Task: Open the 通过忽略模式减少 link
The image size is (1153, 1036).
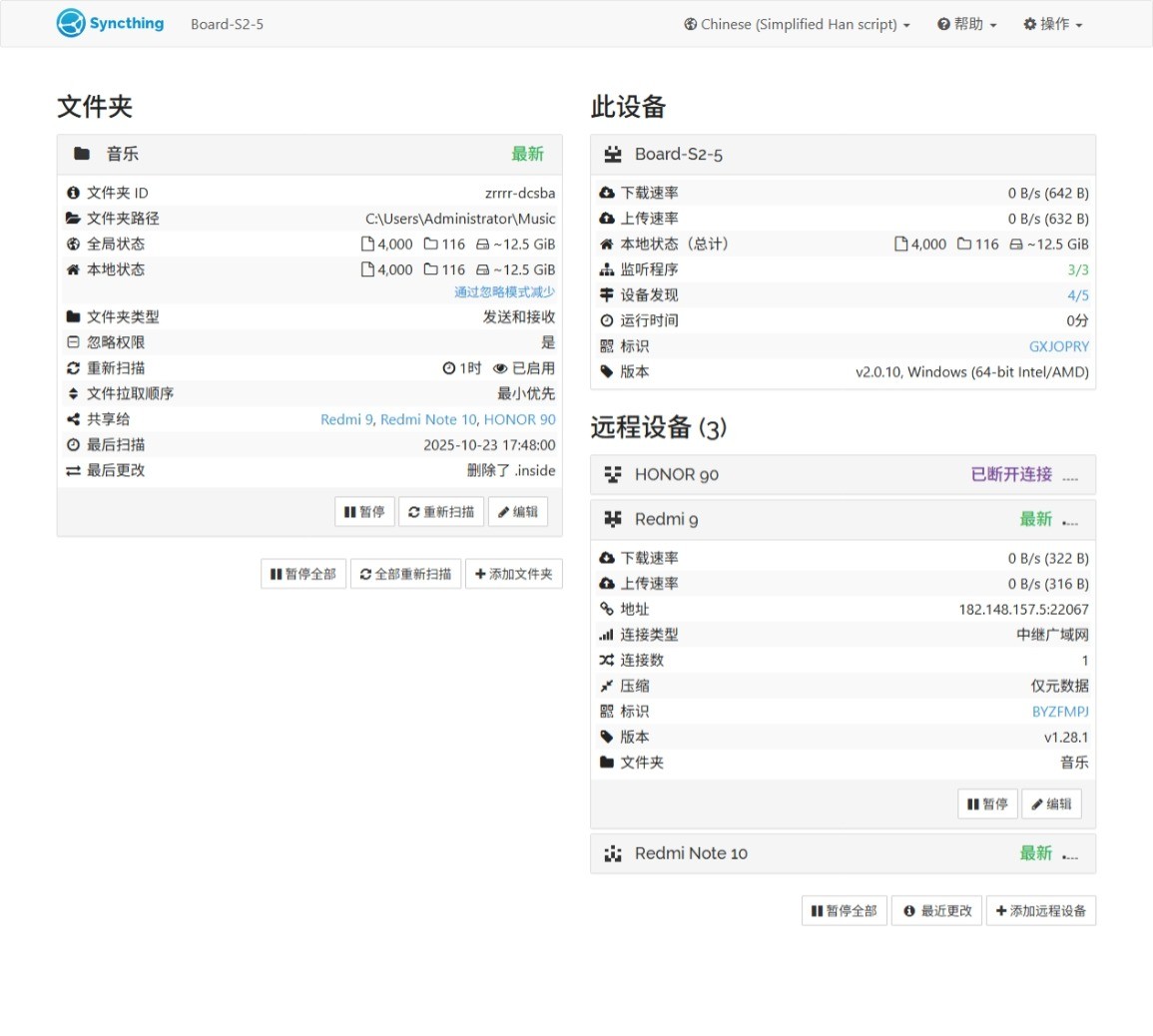Action: (504, 292)
